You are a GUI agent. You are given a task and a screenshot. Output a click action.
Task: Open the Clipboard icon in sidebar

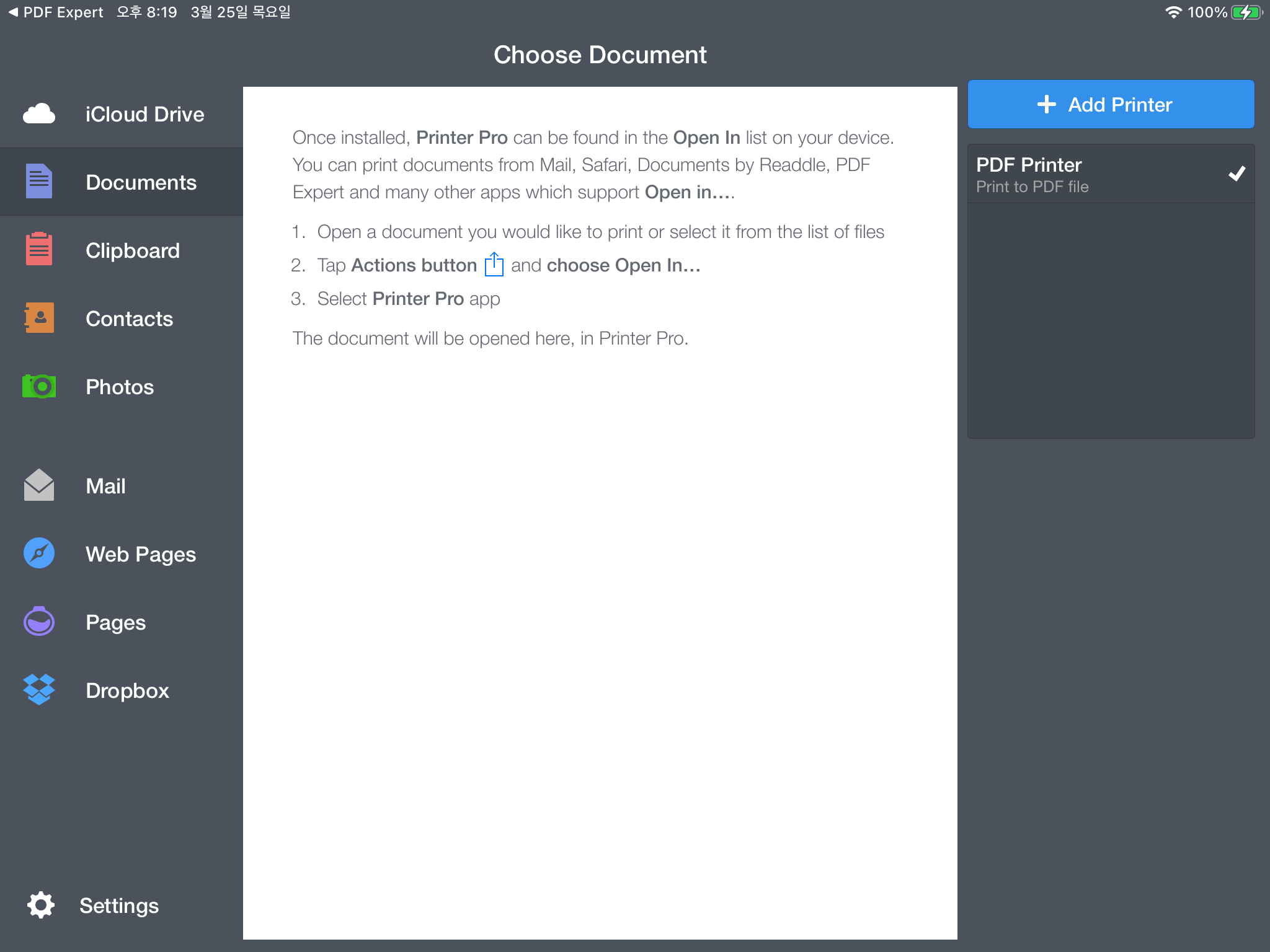(39, 250)
